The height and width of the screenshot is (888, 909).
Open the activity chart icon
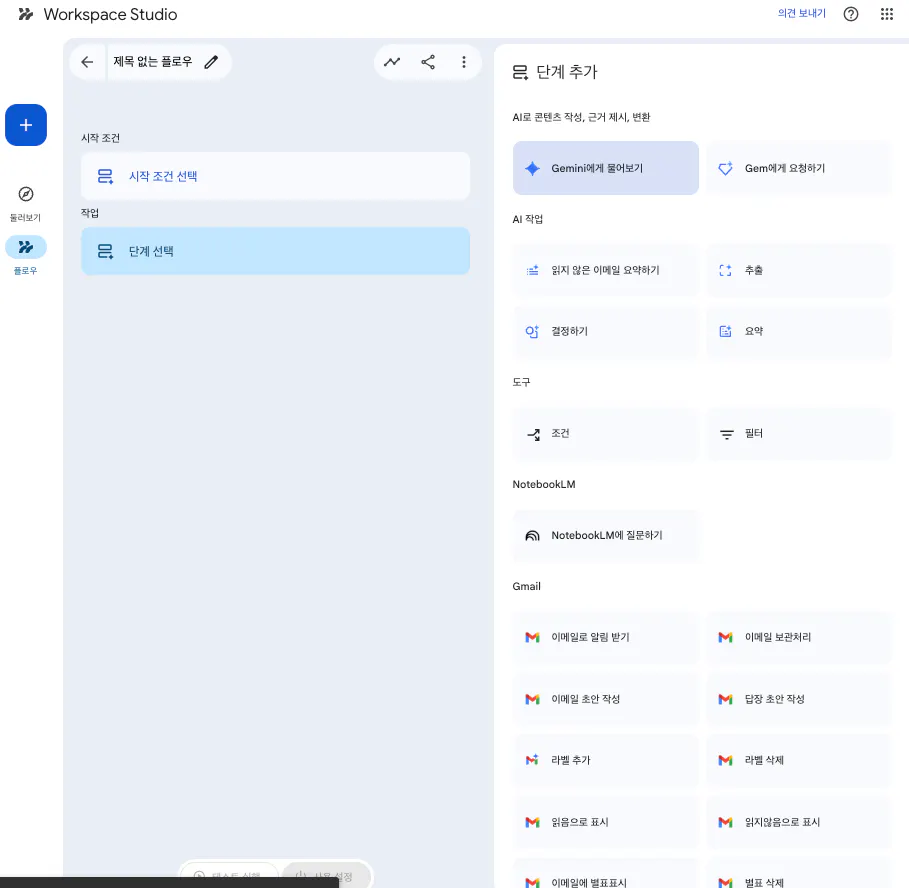coord(392,62)
